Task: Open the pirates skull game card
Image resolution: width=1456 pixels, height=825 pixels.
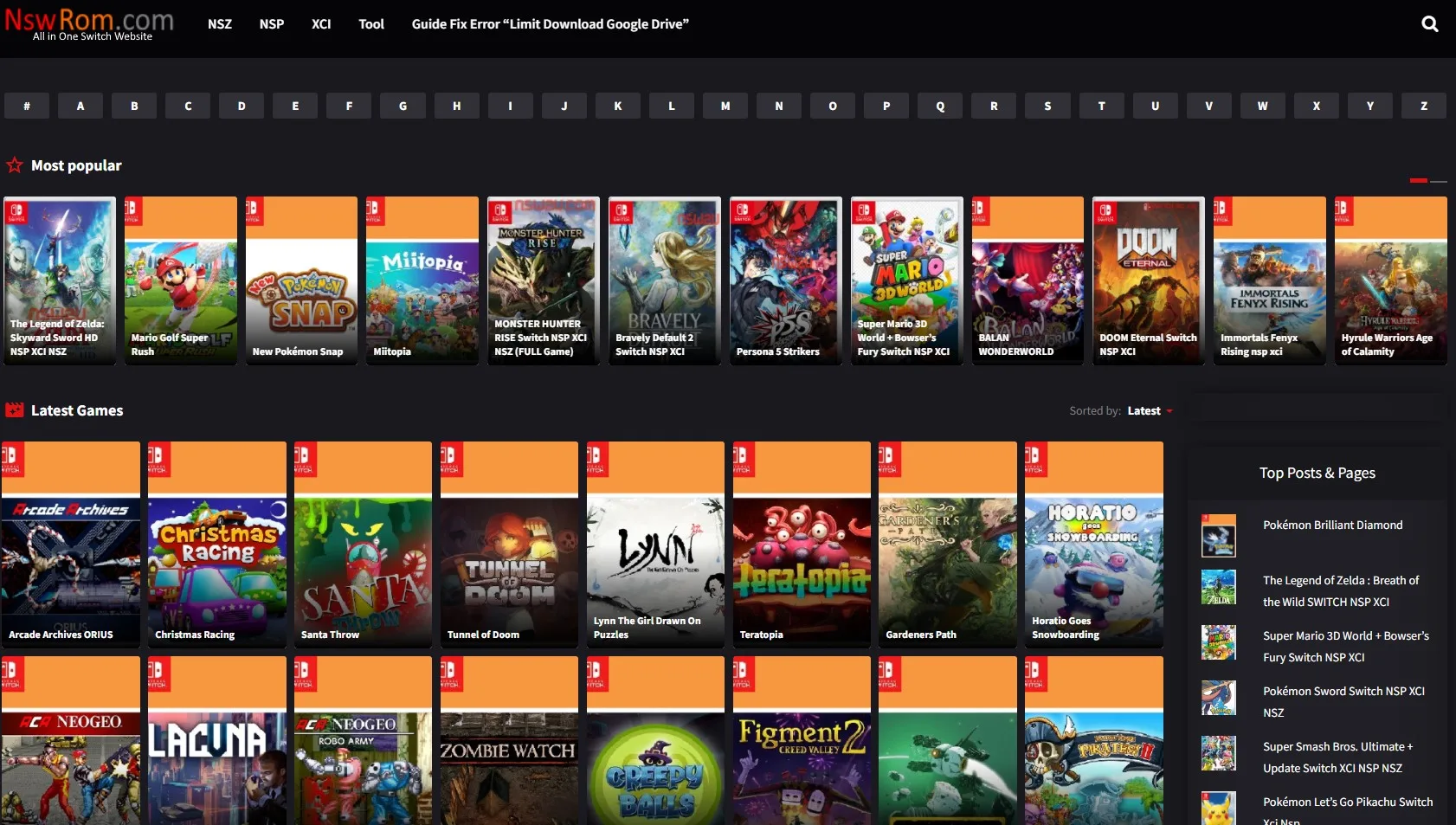Action: pos(1094,741)
